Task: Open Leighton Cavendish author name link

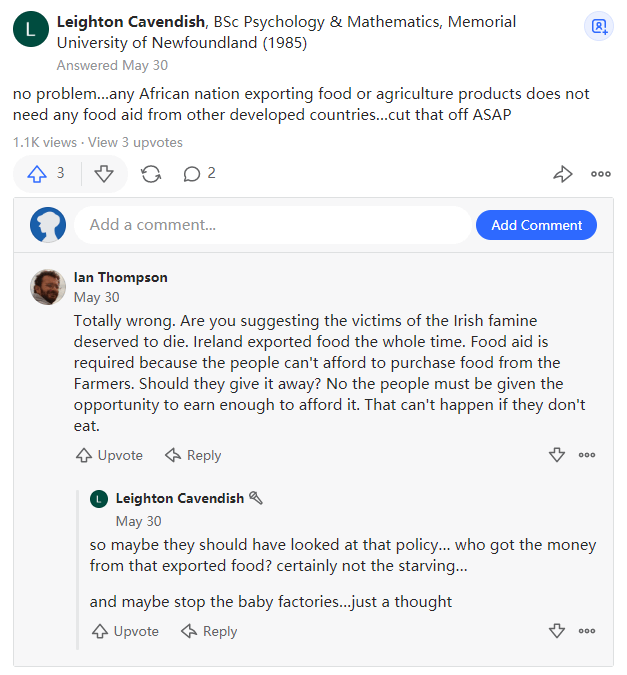Action: pyautogui.click(x=131, y=22)
